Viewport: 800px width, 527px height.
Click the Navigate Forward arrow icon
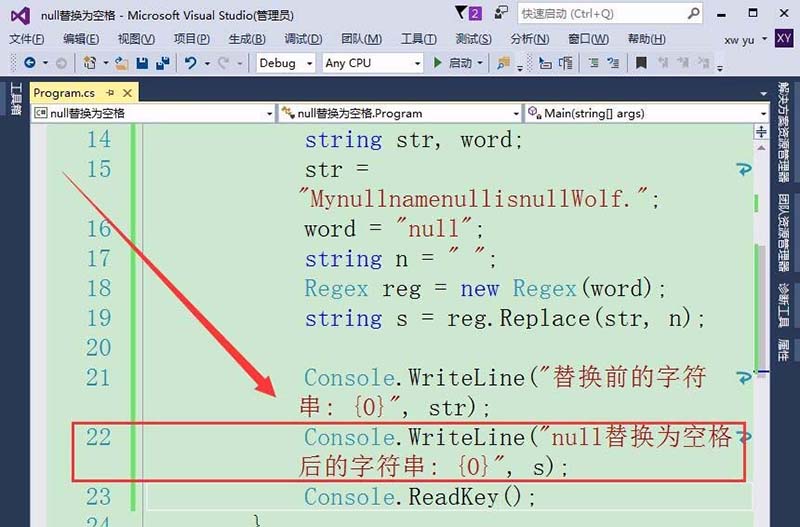coord(61,63)
